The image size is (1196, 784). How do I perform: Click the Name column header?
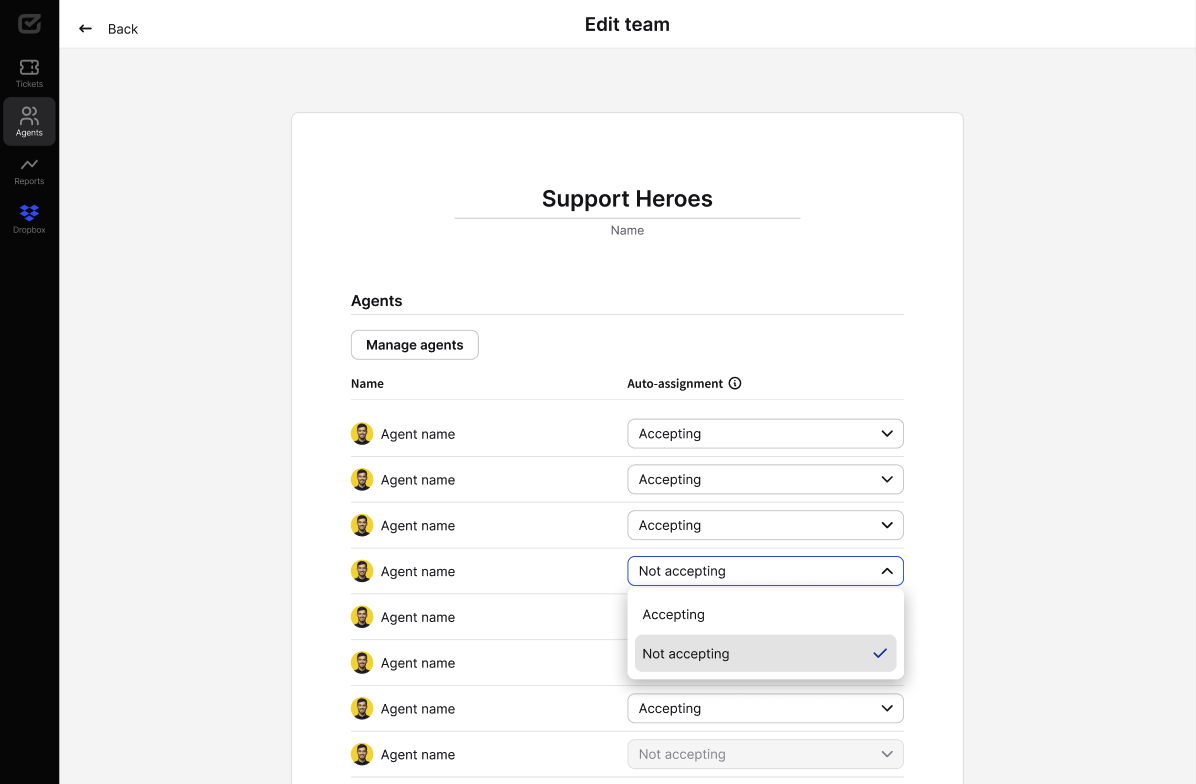[367, 384]
